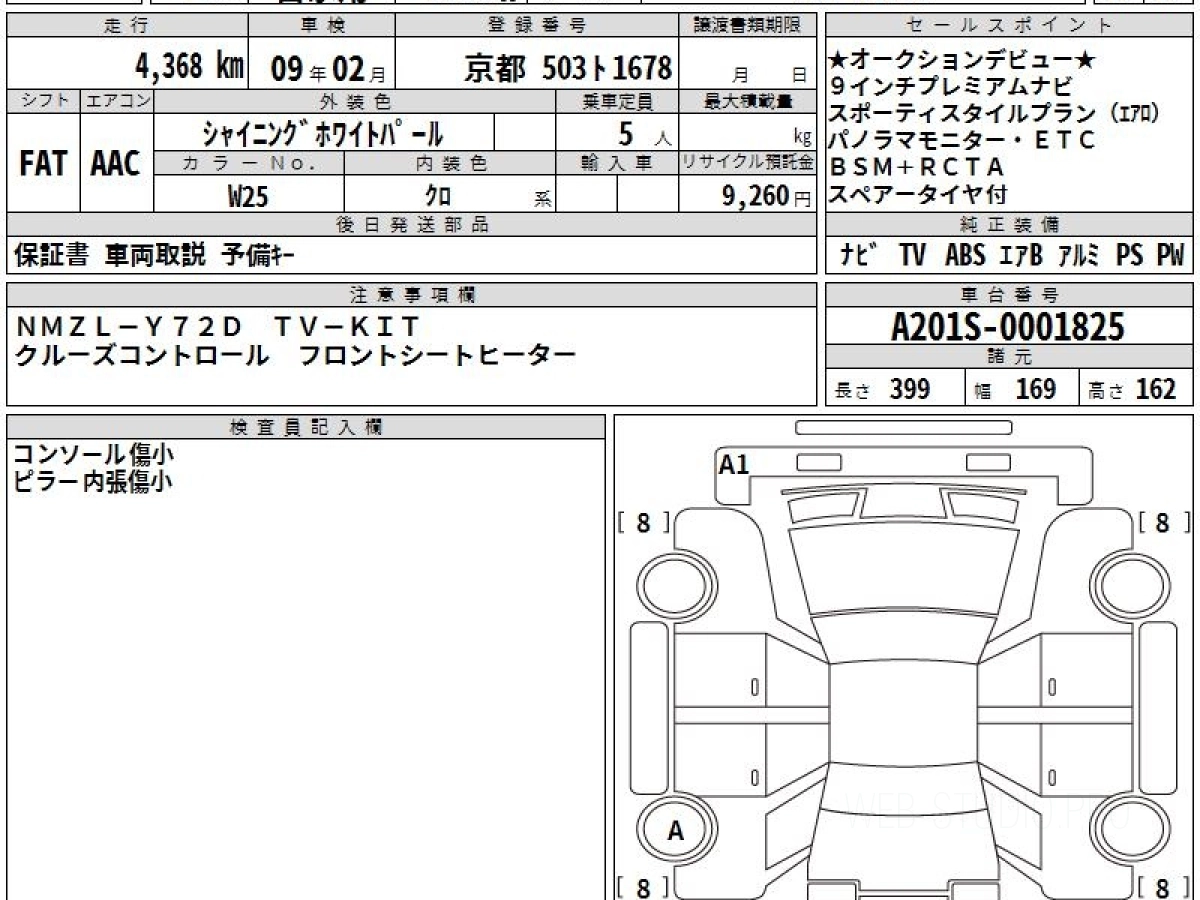Click the FAT shift type cell
Screen dimensions: 1200x900
pos(42,165)
